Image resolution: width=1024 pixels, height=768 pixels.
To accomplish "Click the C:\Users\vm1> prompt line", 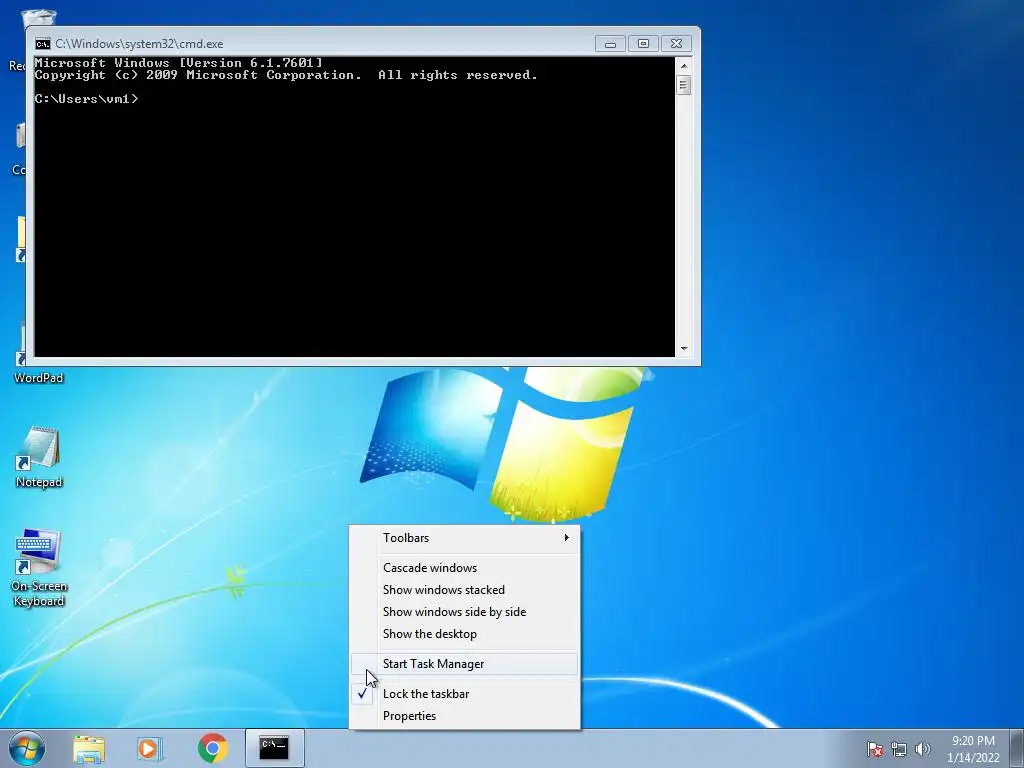I will [x=87, y=99].
